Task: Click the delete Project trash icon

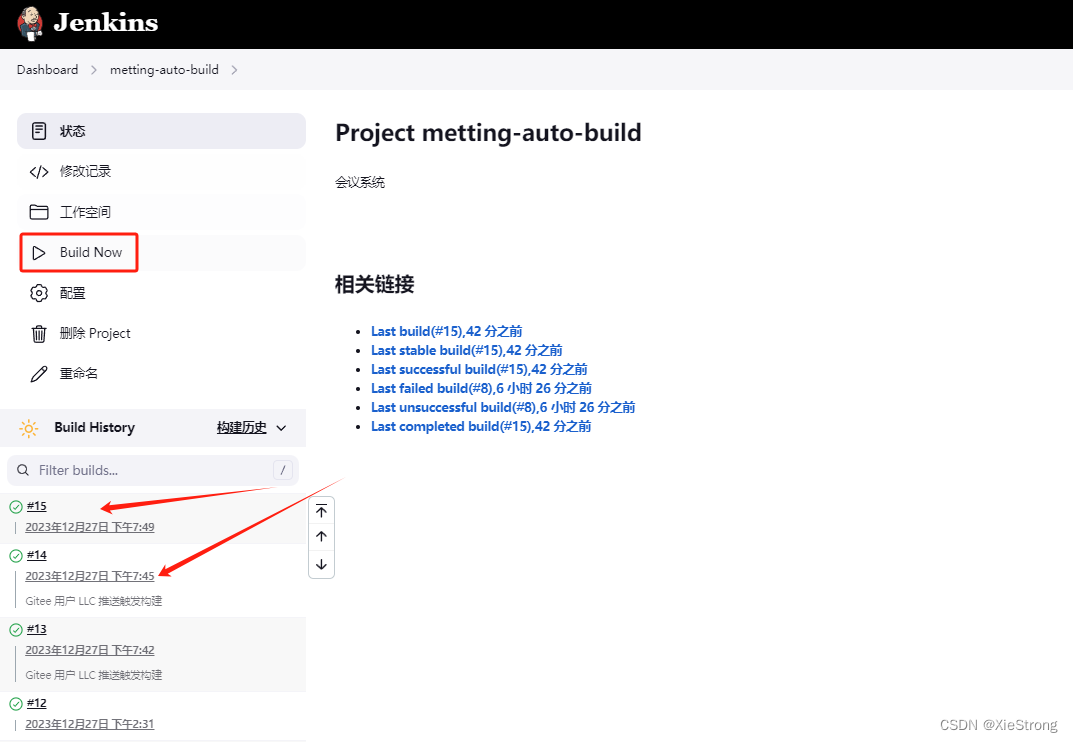Action: (39, 334)
